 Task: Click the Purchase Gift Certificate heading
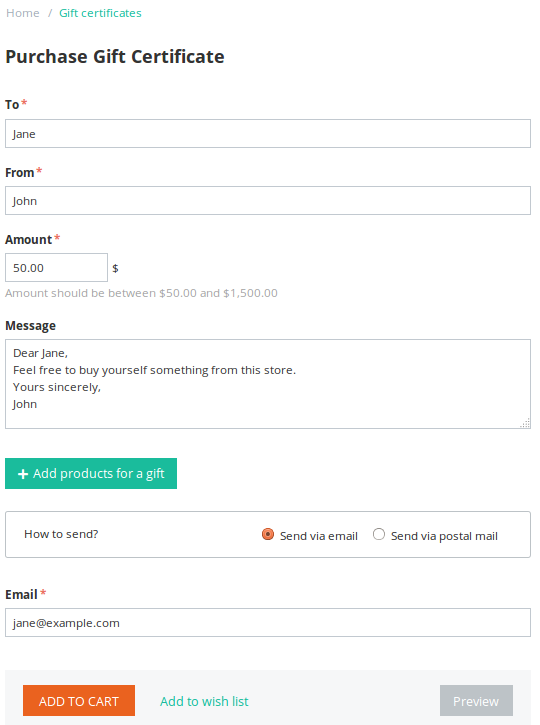pos(115,56)
